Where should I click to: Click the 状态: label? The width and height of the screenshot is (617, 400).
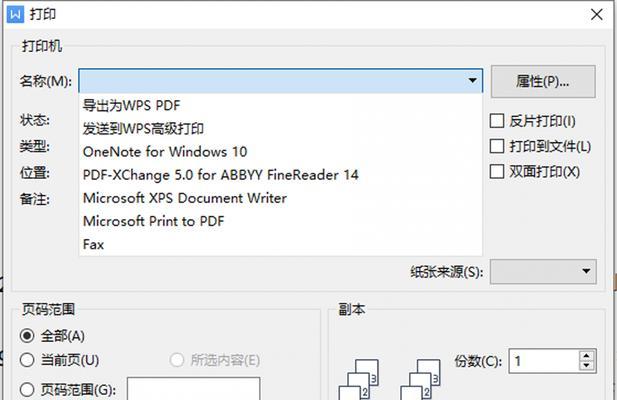[x=35, y=120]
